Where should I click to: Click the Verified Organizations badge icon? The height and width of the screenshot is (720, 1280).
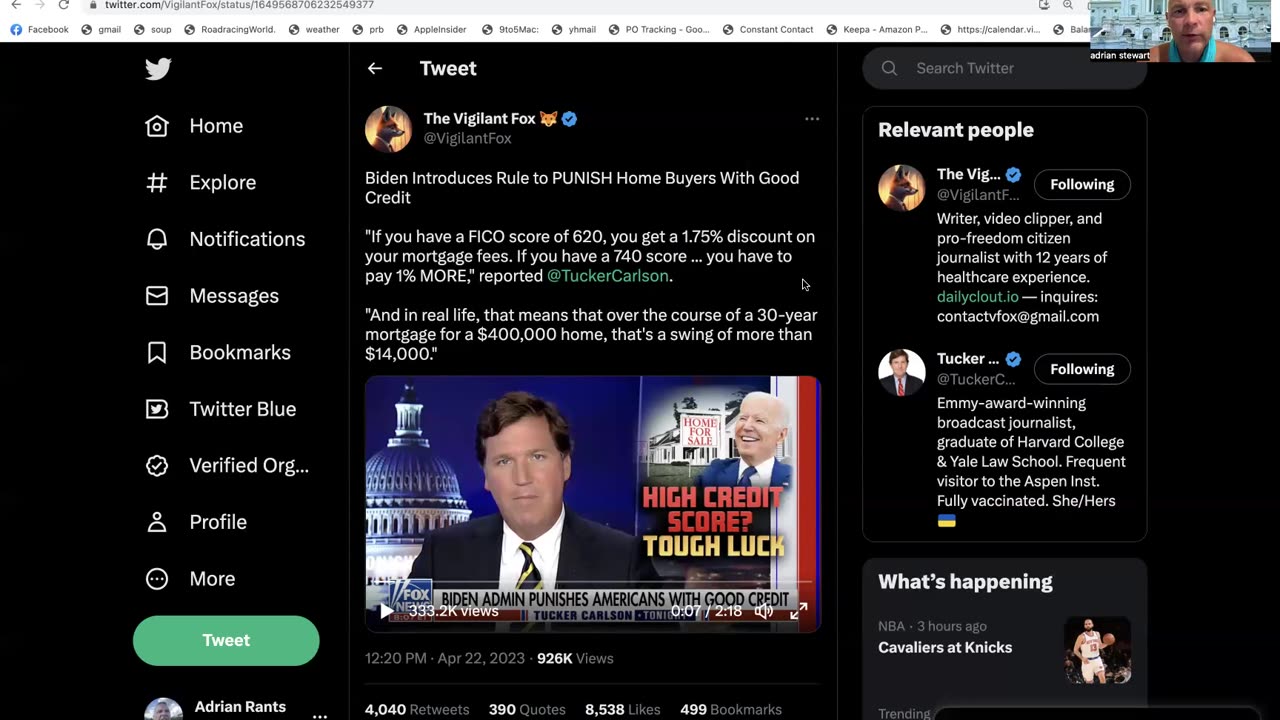point(157,465)
